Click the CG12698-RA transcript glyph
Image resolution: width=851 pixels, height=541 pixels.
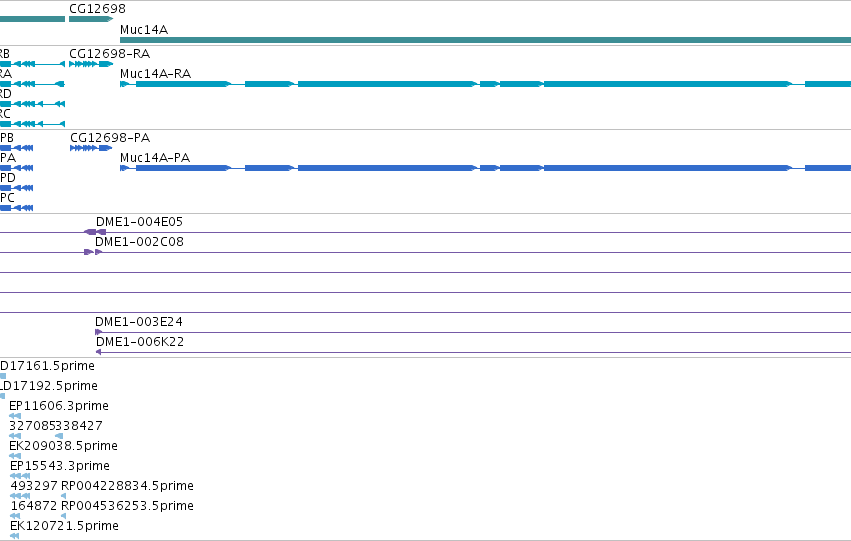click(x=91, y=64)
